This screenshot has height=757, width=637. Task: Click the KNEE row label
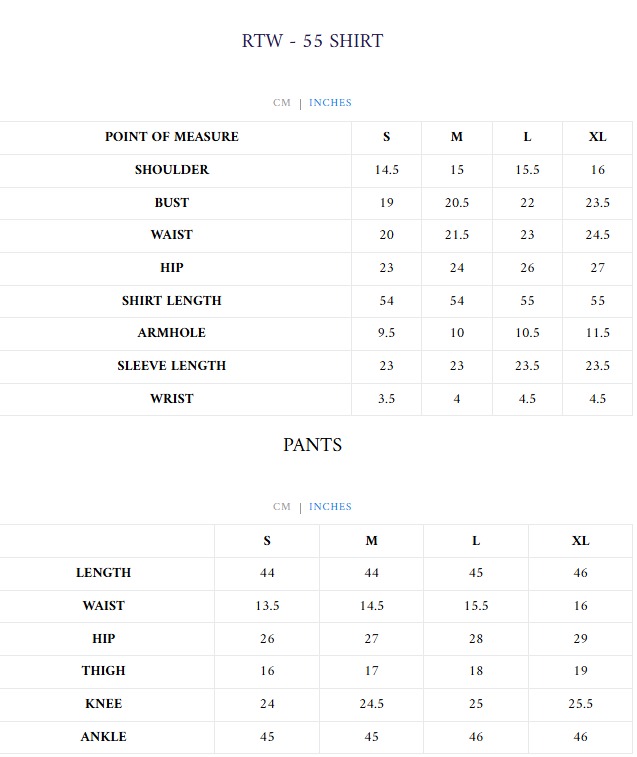click(x=104, y=704)
